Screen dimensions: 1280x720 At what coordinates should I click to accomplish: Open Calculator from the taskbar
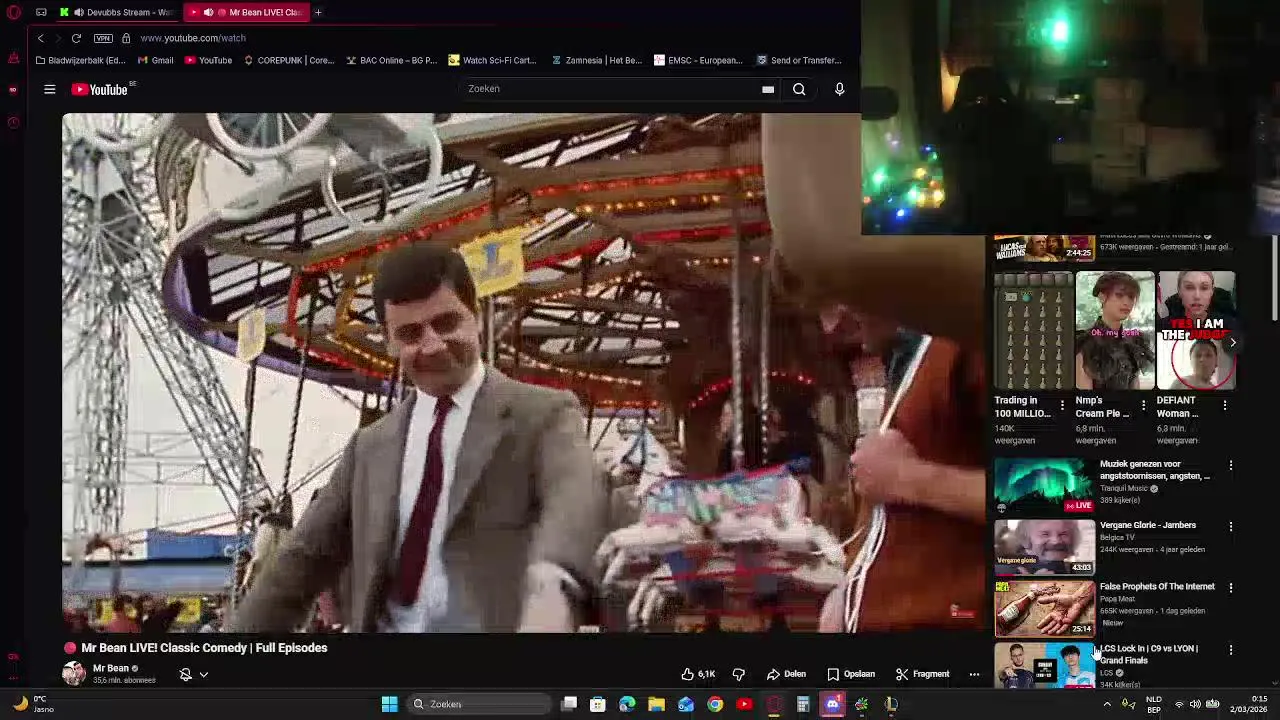tap(803, 704)
